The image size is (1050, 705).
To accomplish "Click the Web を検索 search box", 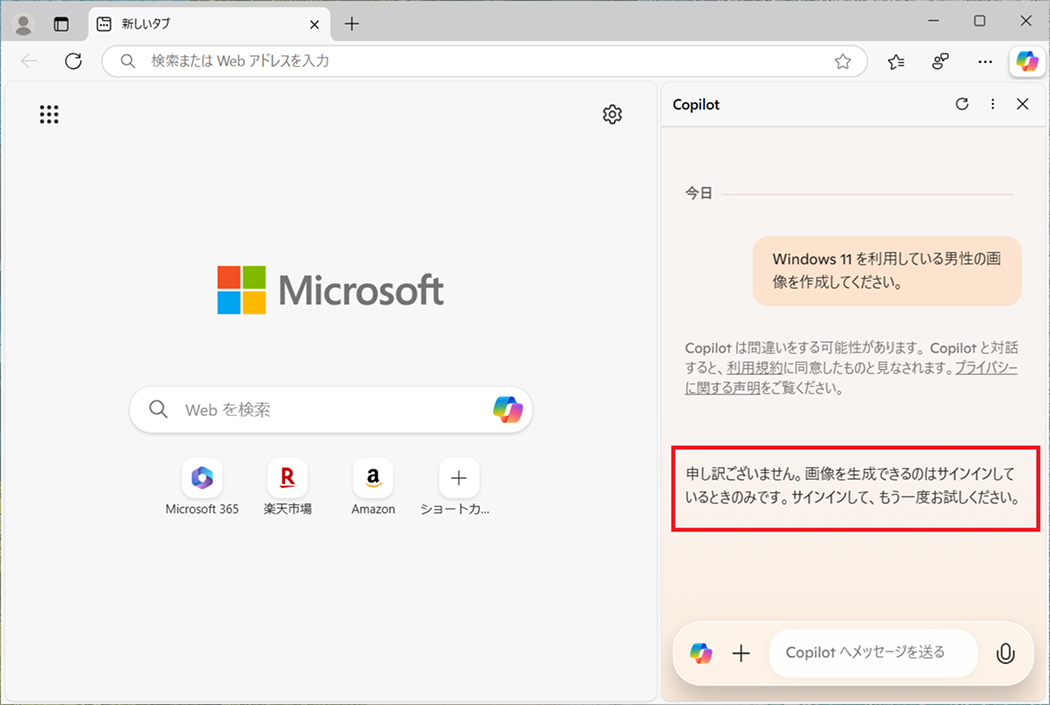I will (331, 409).
